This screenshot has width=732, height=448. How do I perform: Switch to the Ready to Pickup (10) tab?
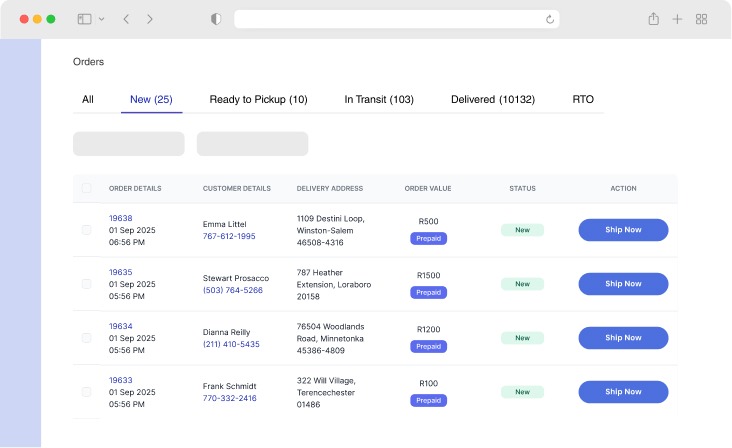[x=258, y=99]
